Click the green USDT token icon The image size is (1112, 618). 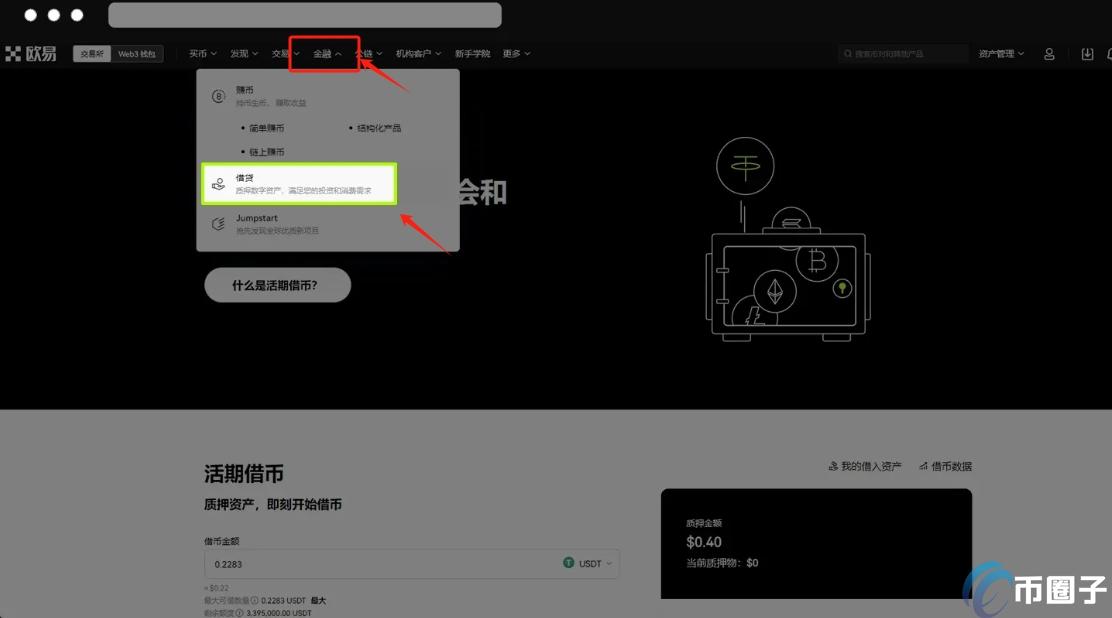click(569, 563)
